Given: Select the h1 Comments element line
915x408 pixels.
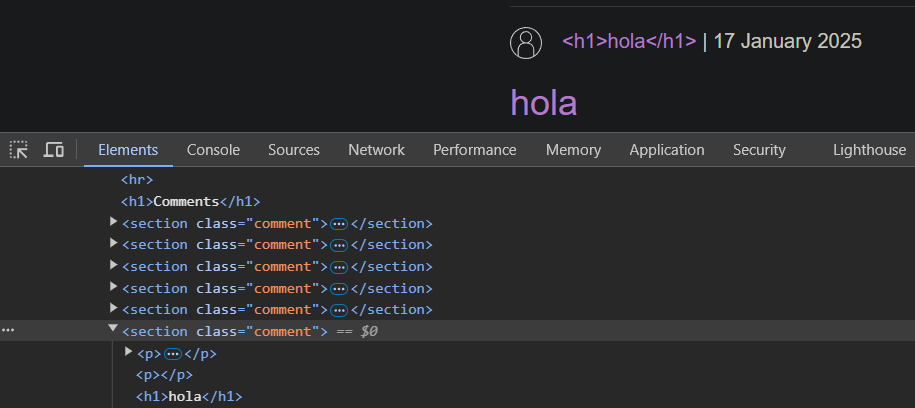Looking at the screenshot, I should coord(190,202).
